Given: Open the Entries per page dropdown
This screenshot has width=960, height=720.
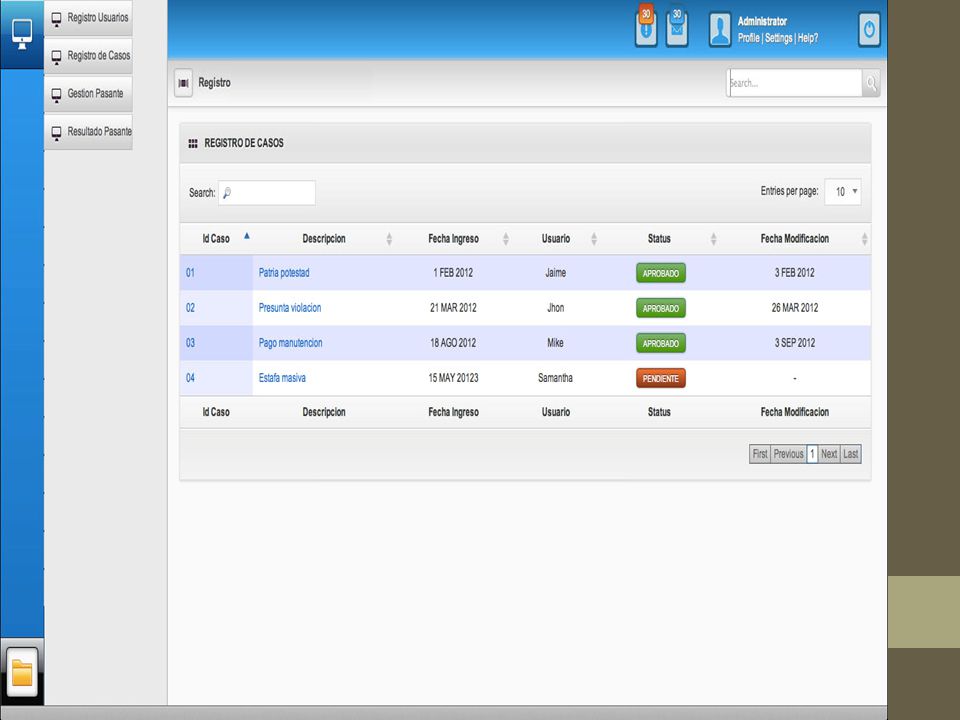Looking at the screenshot, I should (843, 192).
